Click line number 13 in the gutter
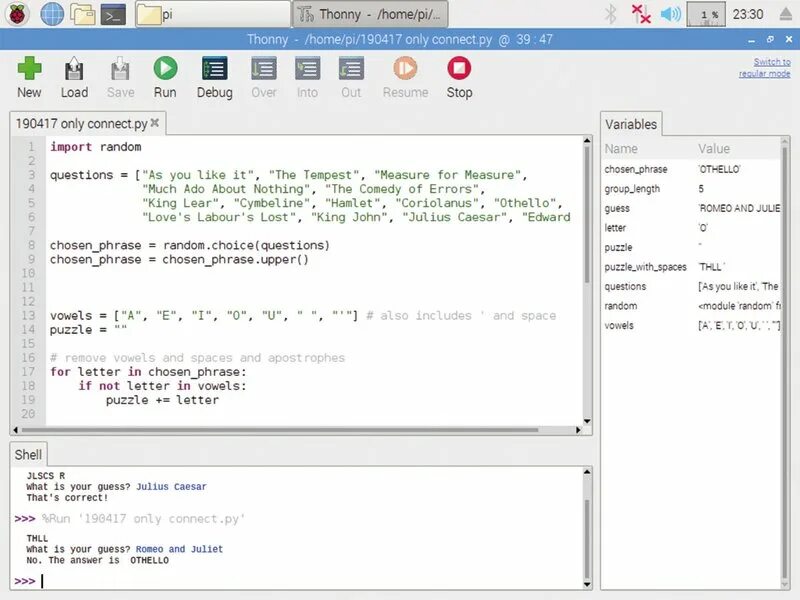The height and width of the screenshot is (600, 800). [x=28, y=316]
